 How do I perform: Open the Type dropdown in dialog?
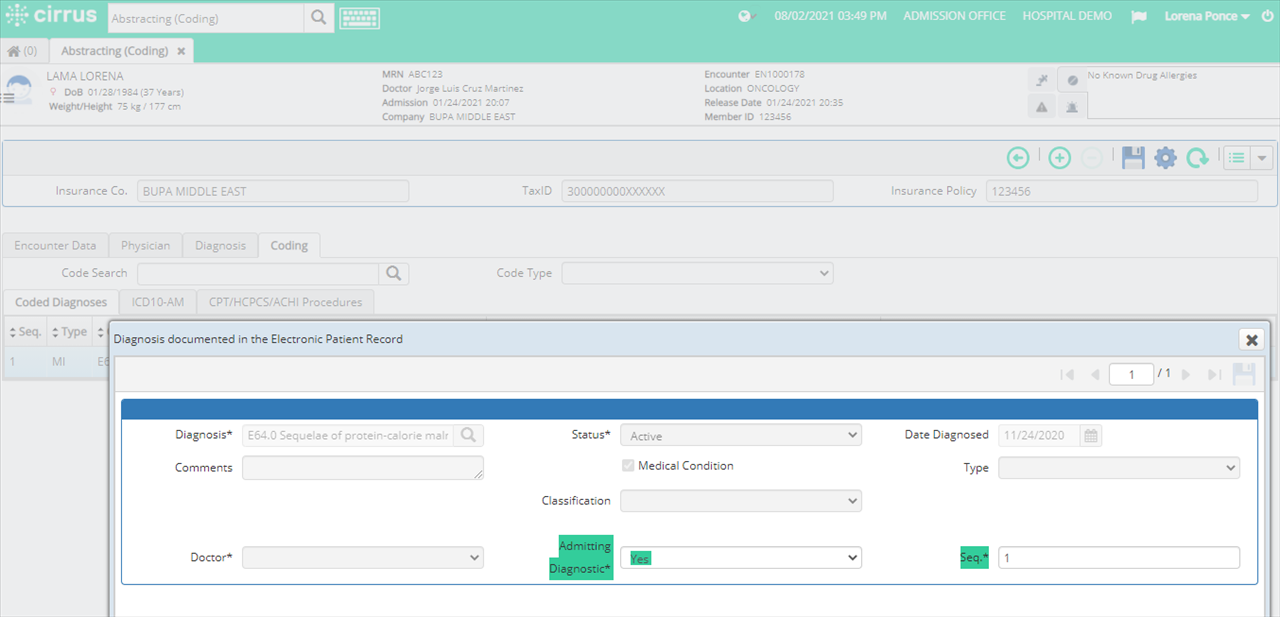pos(1119,468)
